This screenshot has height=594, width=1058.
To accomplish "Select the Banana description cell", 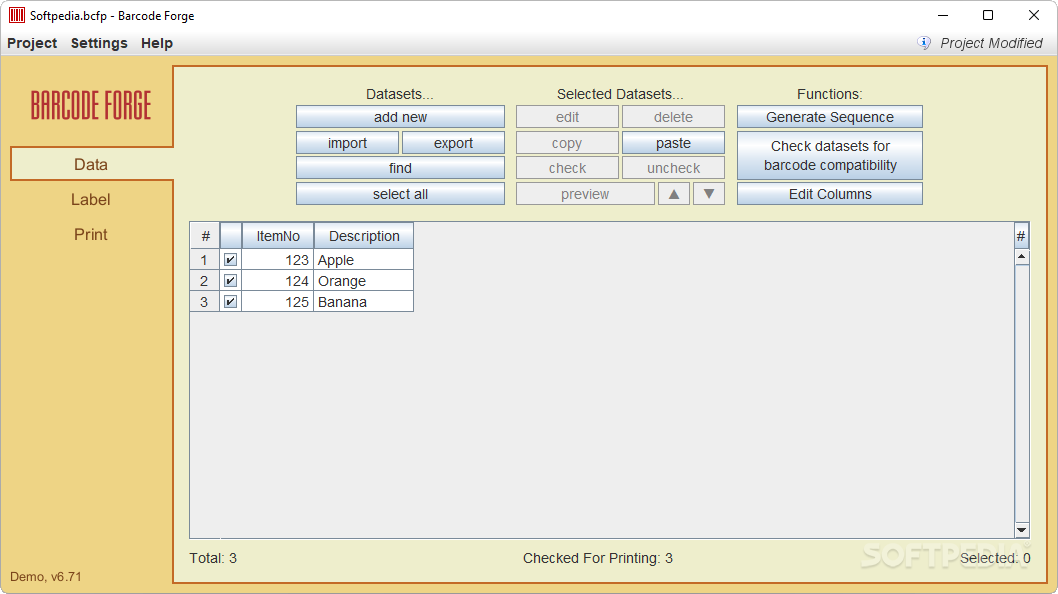I will [364, 302].
